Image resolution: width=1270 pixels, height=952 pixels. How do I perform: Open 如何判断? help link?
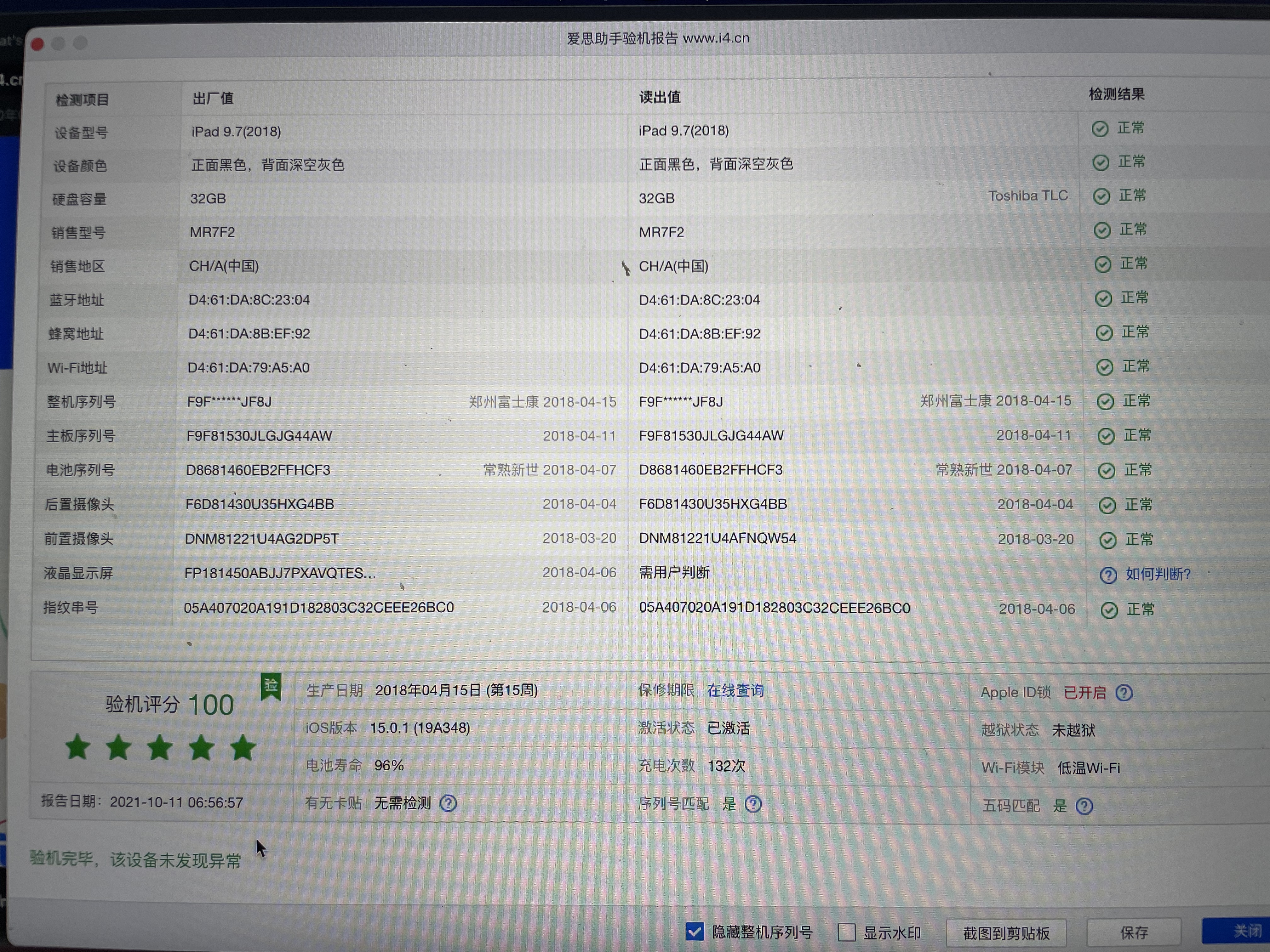click(x=1158, y=575)
